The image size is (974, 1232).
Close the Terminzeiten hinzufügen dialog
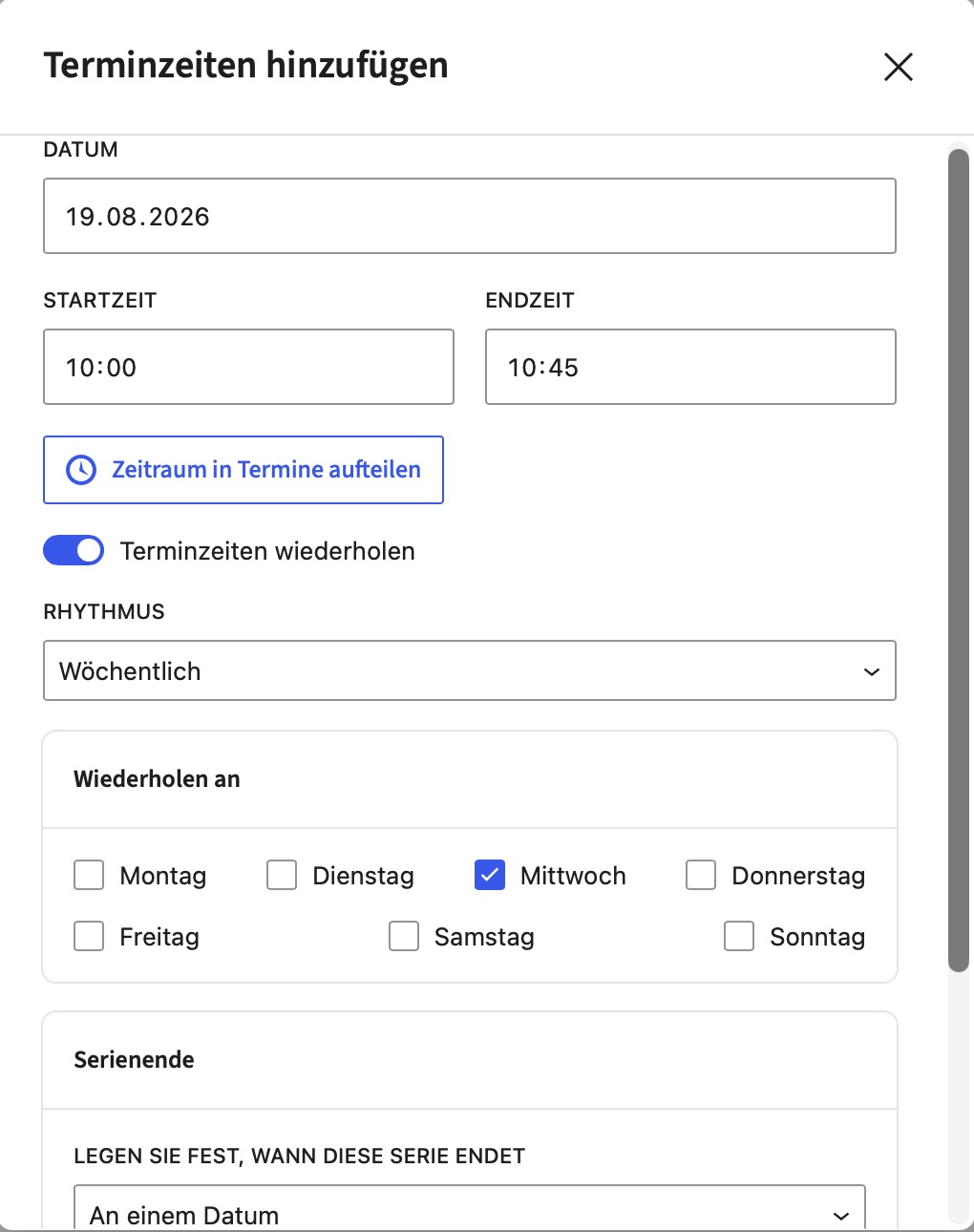coord(898,67)
